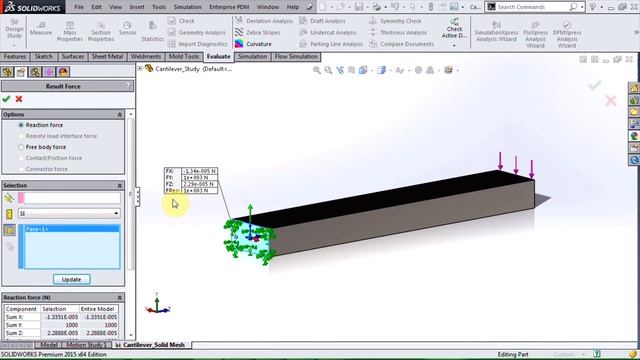Select the Connector force option
The image size is (640, 360).
43,169
